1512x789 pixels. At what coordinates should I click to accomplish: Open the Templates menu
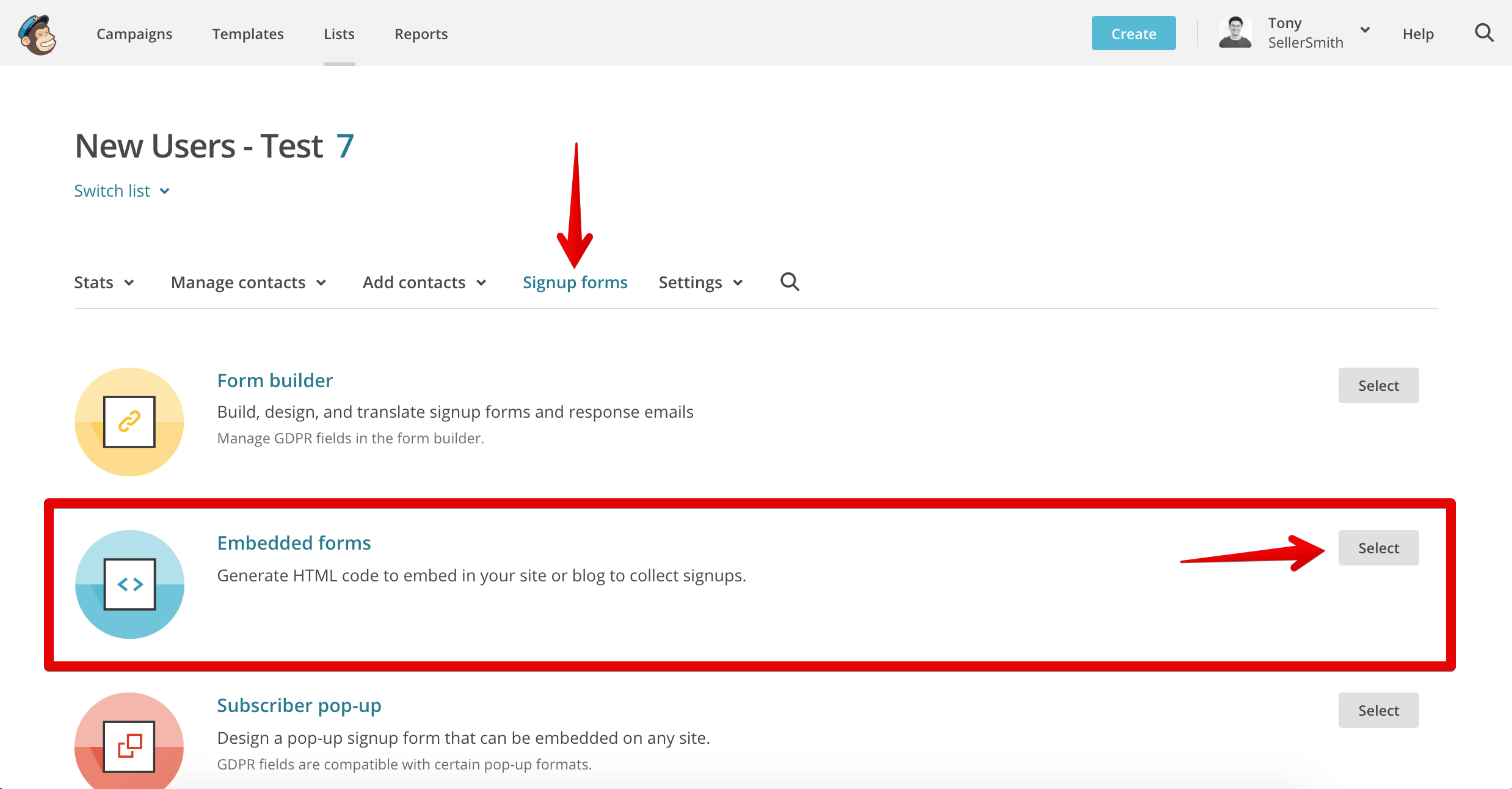click(248, 34)
